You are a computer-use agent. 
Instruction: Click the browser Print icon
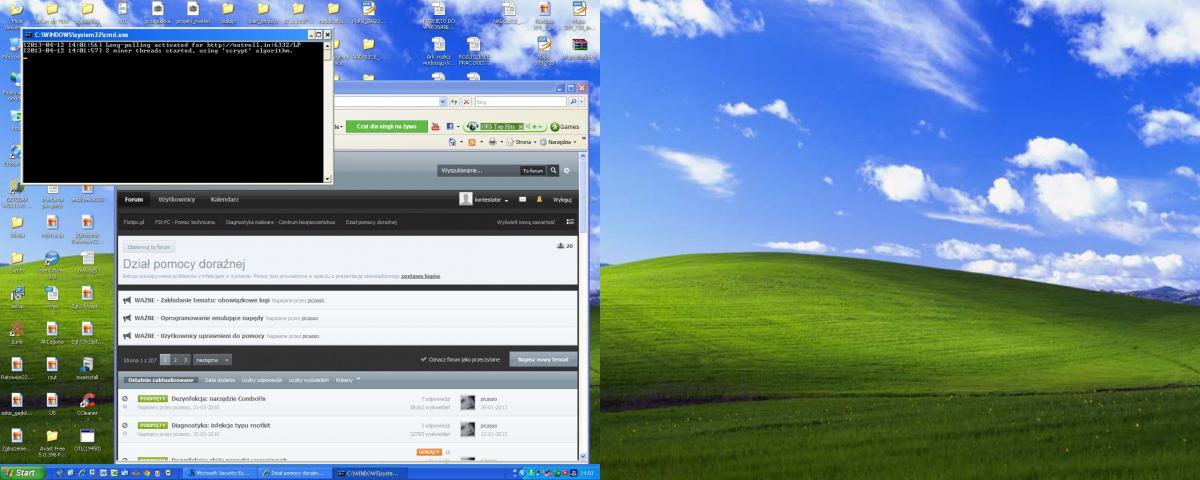tap(492, 142)
